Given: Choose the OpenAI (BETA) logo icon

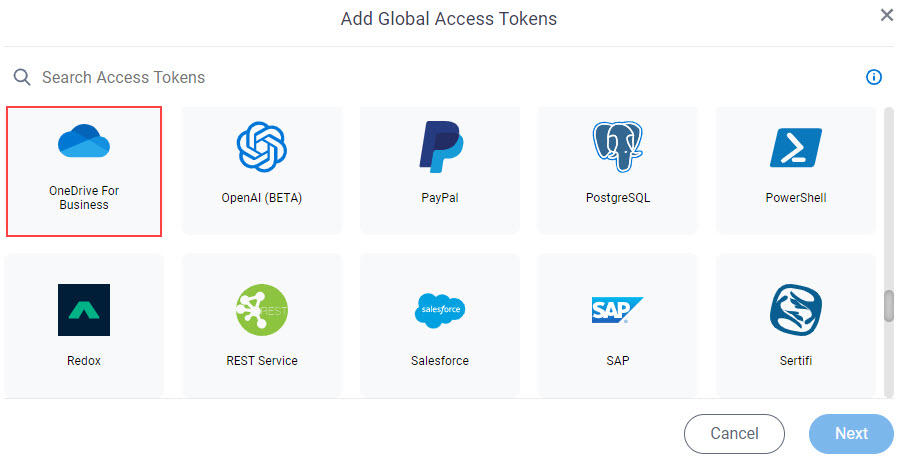Looking at the screenshot, I should click(262, 147).
